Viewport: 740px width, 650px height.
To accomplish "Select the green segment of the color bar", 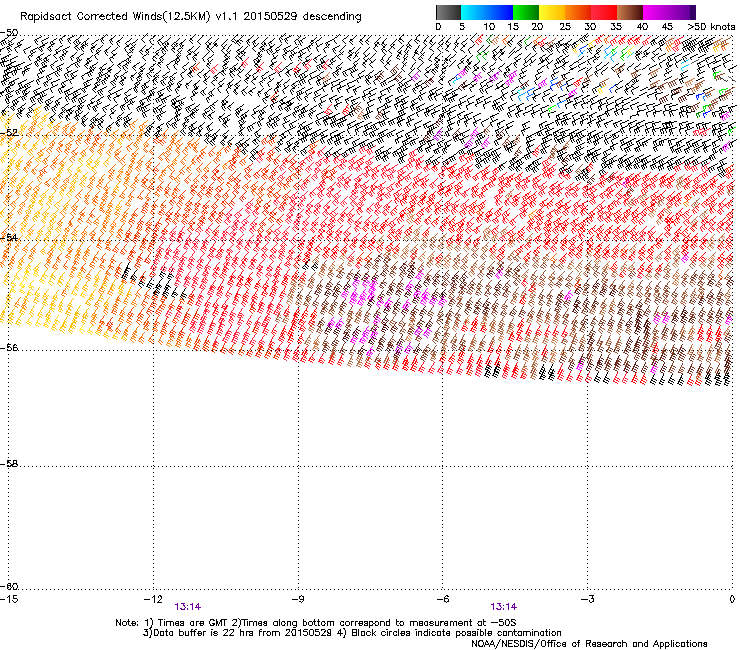I will [x=526, y=12].
